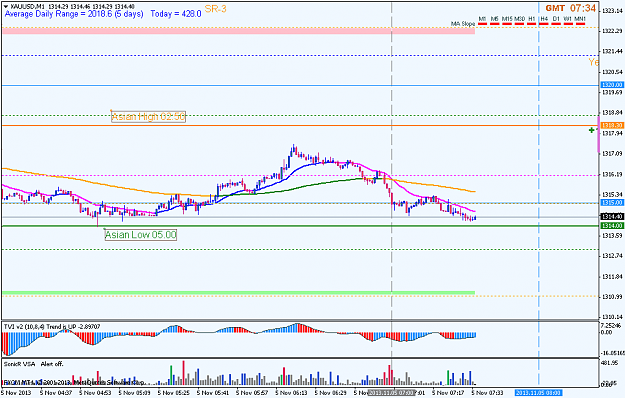This screenshot has width=625, height=398.
Task: Click the current price 1314.40 tag
Action: pos(612,217)
